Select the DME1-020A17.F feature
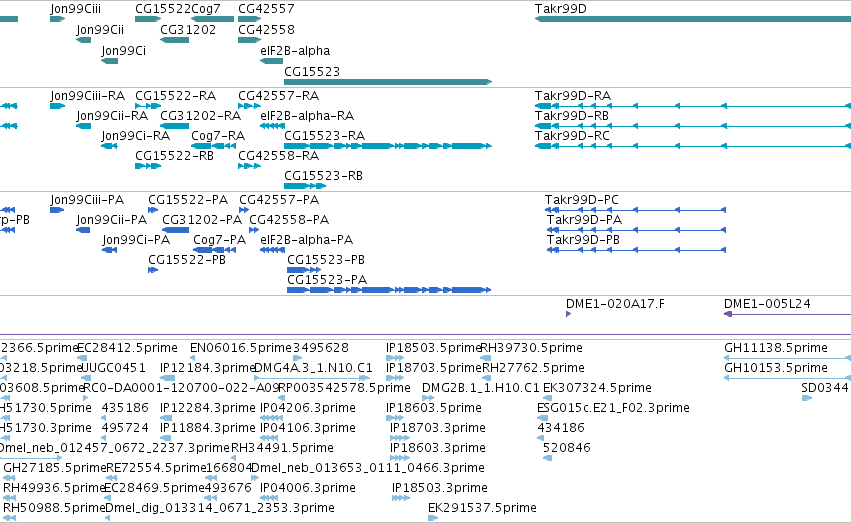 point(568,314)
